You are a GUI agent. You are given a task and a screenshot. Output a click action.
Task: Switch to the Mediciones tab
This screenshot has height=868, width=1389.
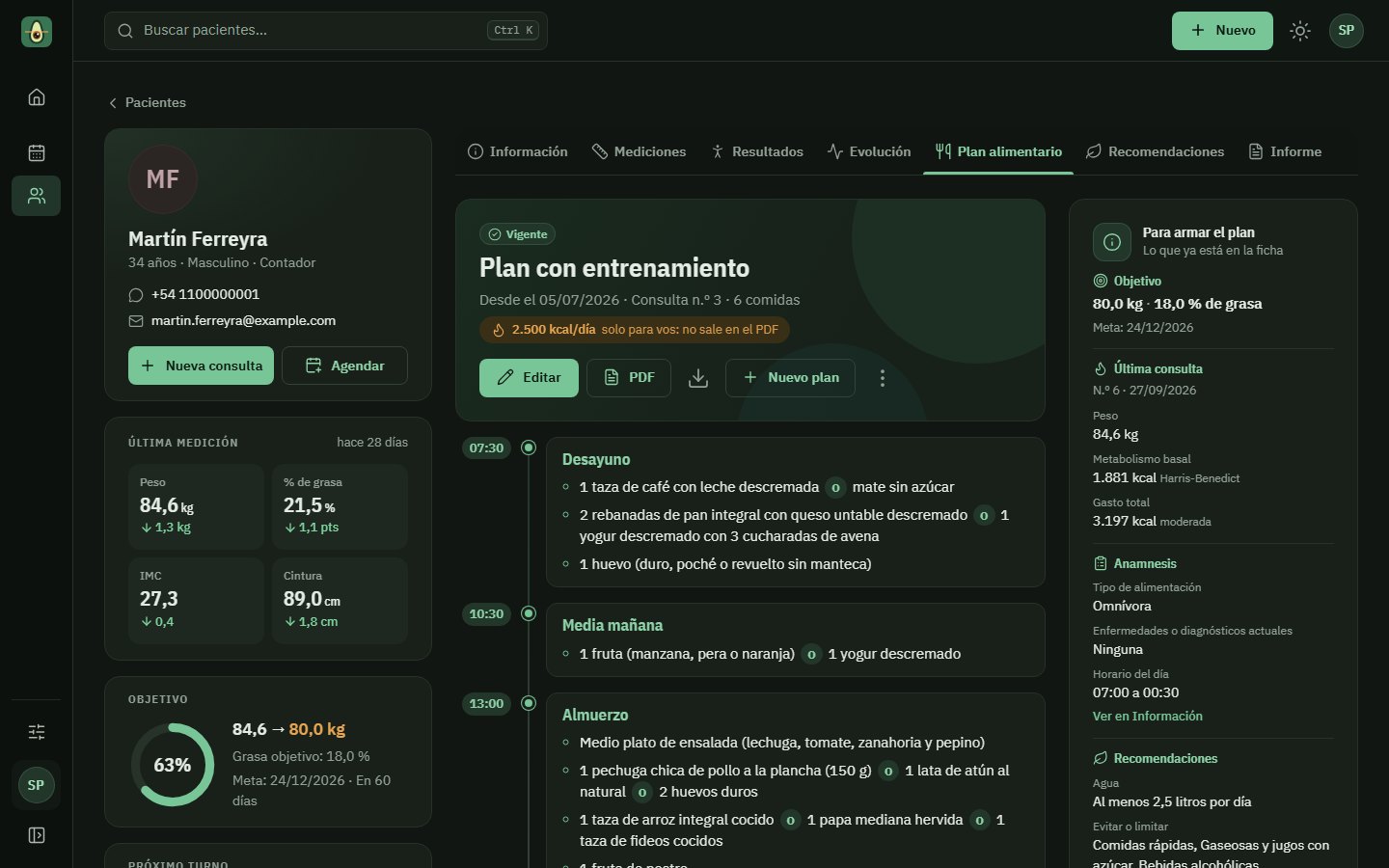coord(639,151)
